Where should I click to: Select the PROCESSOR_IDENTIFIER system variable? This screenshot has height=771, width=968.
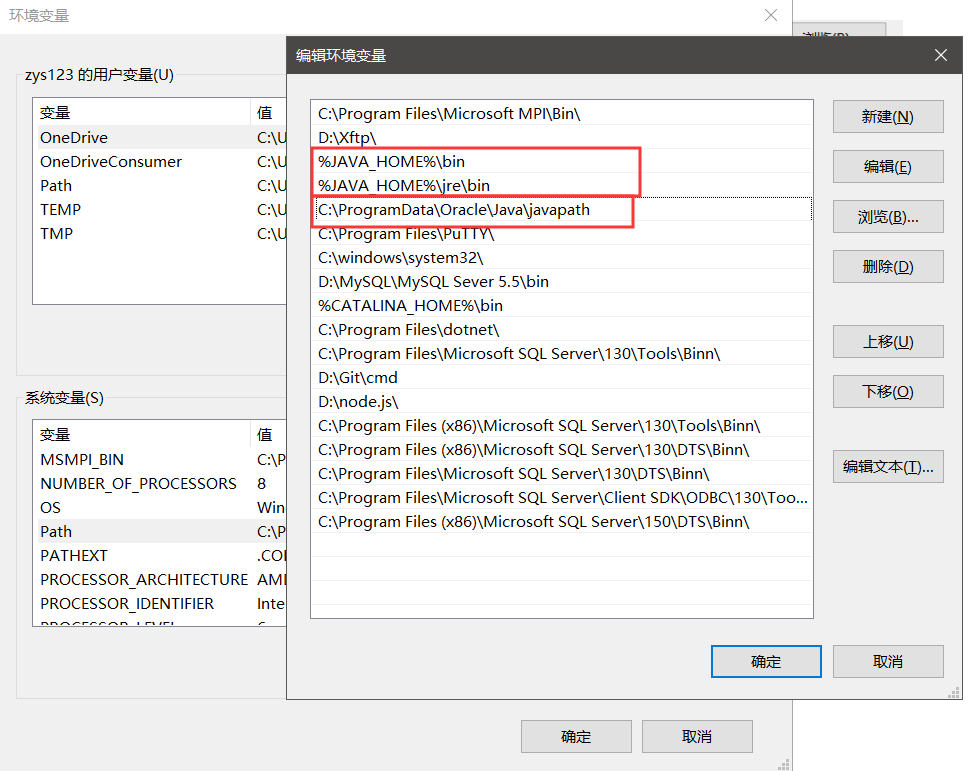[160, 604]
